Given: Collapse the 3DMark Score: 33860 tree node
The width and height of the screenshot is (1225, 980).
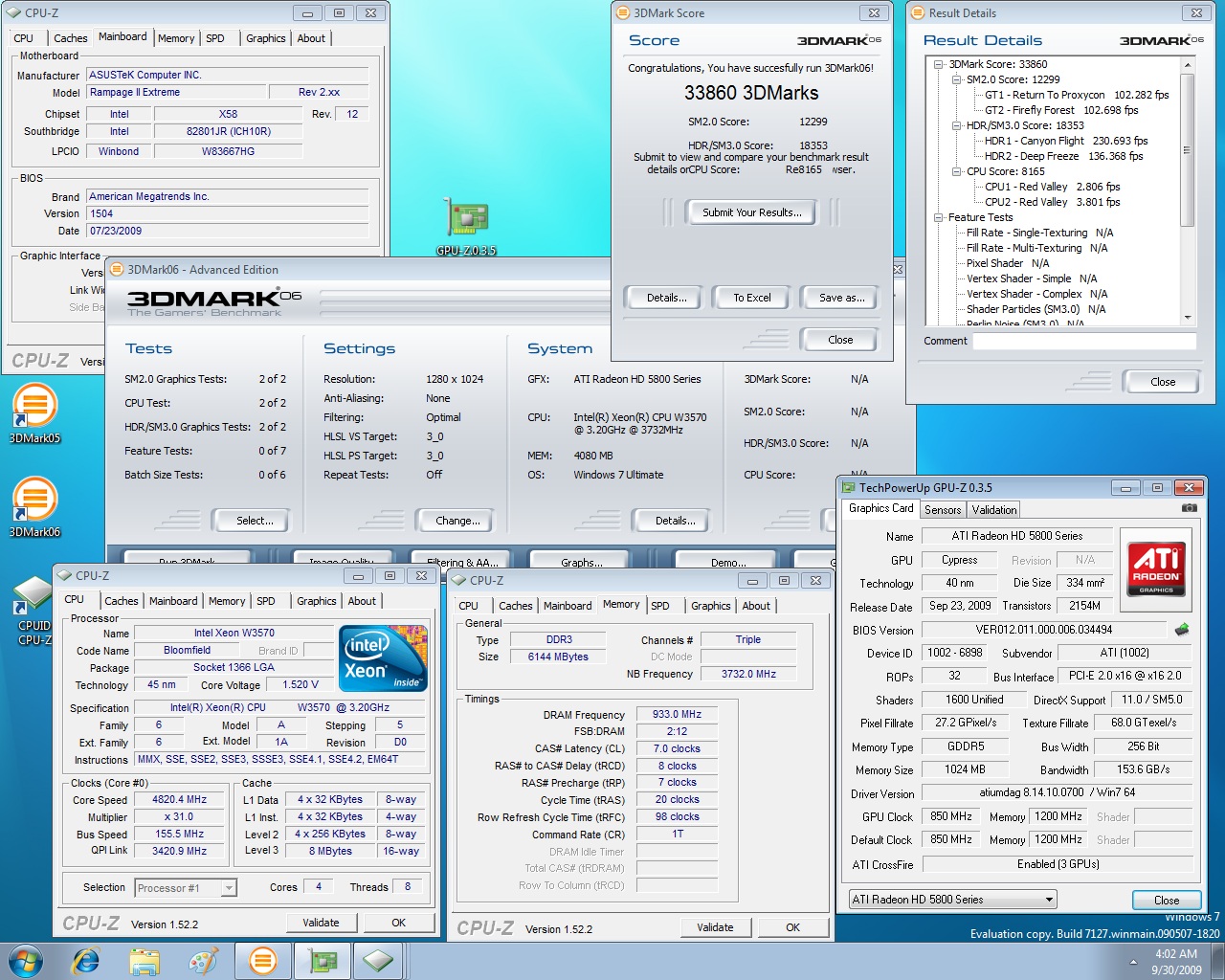Looking at the screenshot, I should [939, 64].
